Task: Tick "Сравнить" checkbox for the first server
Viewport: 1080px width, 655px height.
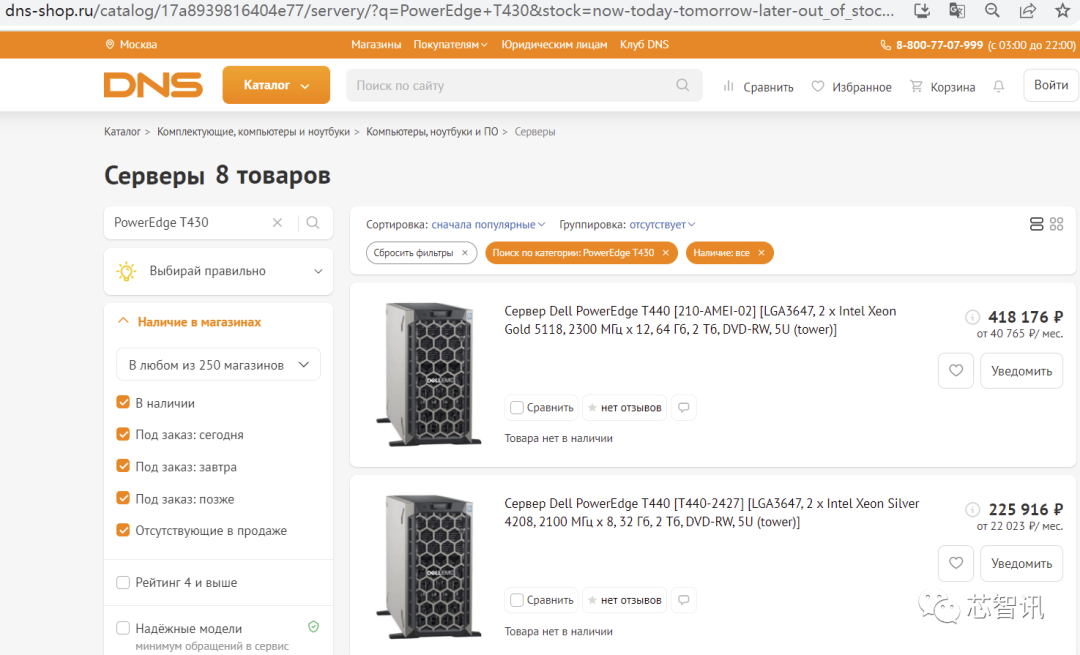Action: point(517,408)
